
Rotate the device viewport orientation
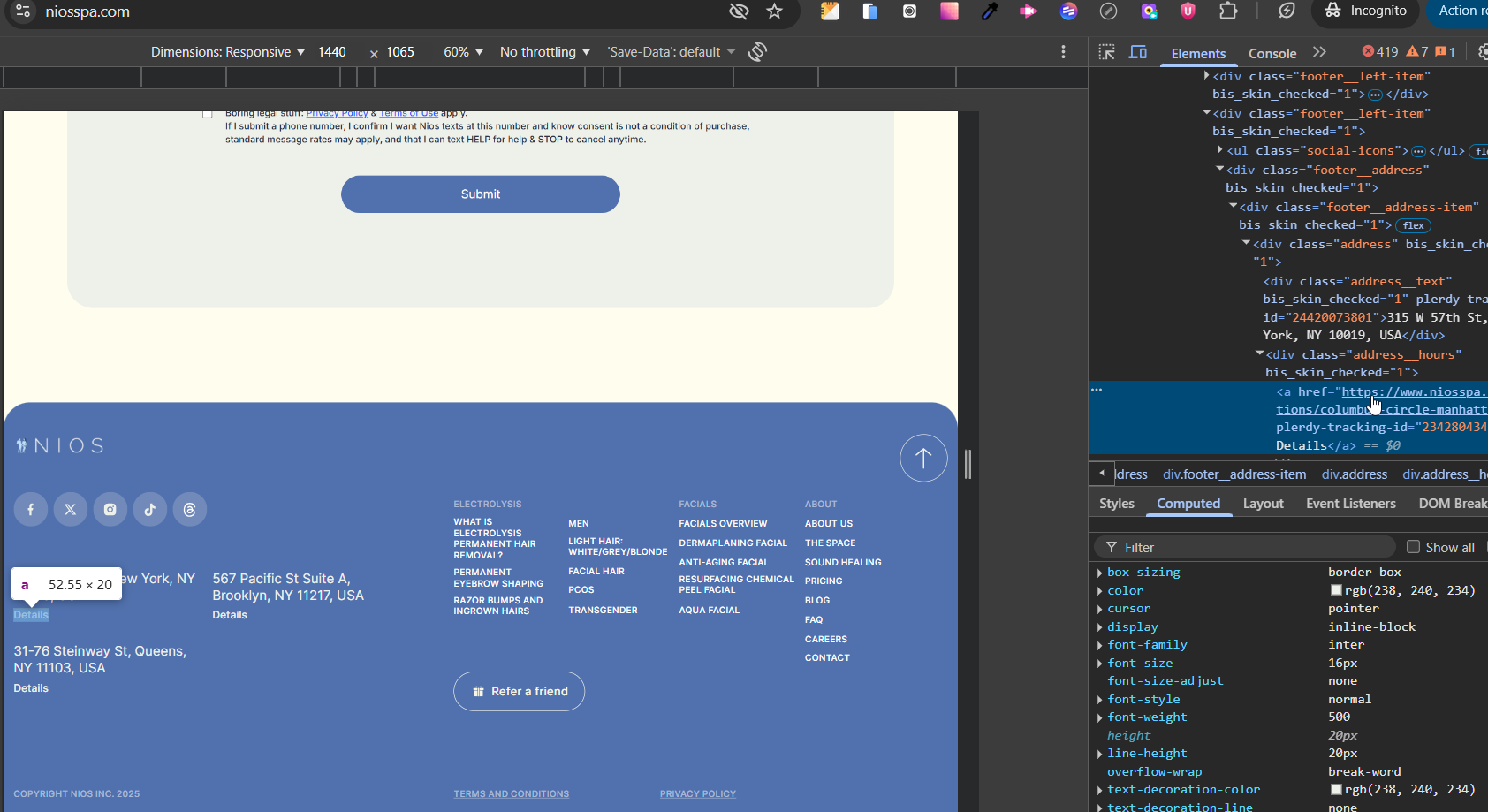pyautogui.click(x=757, y=52)
